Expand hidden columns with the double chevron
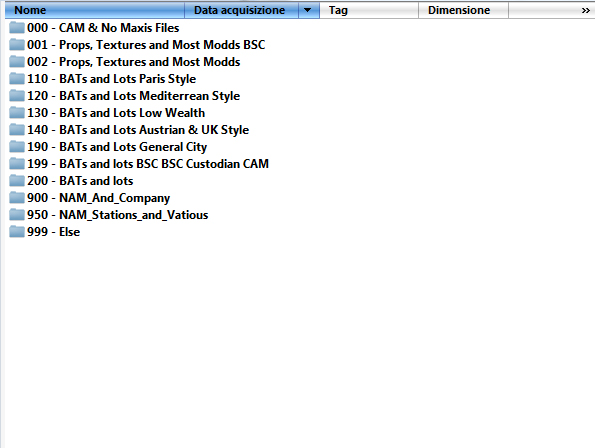595x448 pixels. [x=586, y=10]
